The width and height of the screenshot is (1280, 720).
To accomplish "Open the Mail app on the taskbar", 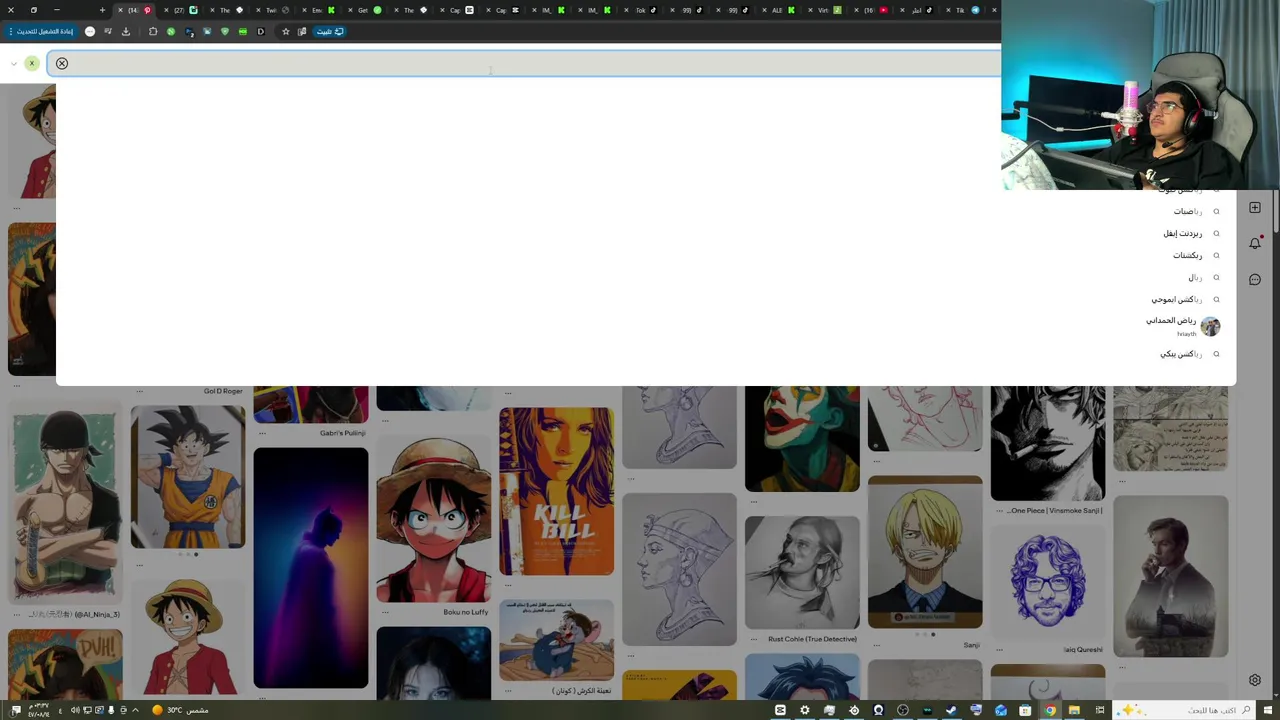I will click(1001, 710).
